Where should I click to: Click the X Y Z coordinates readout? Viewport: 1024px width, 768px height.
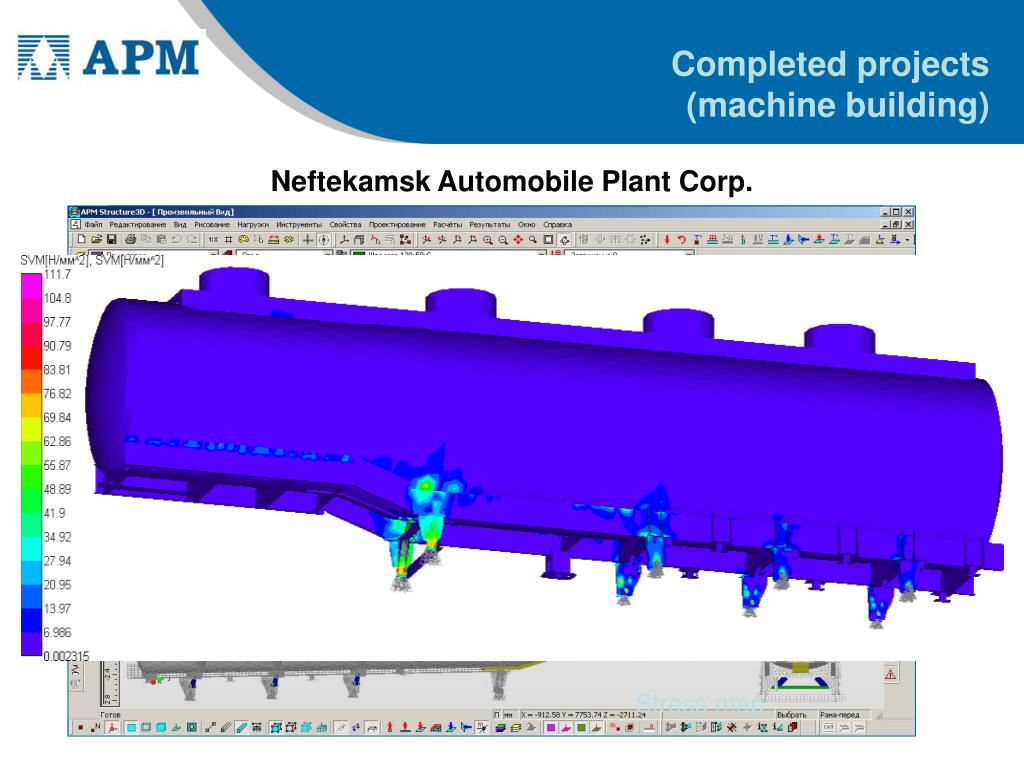[583, 714]
